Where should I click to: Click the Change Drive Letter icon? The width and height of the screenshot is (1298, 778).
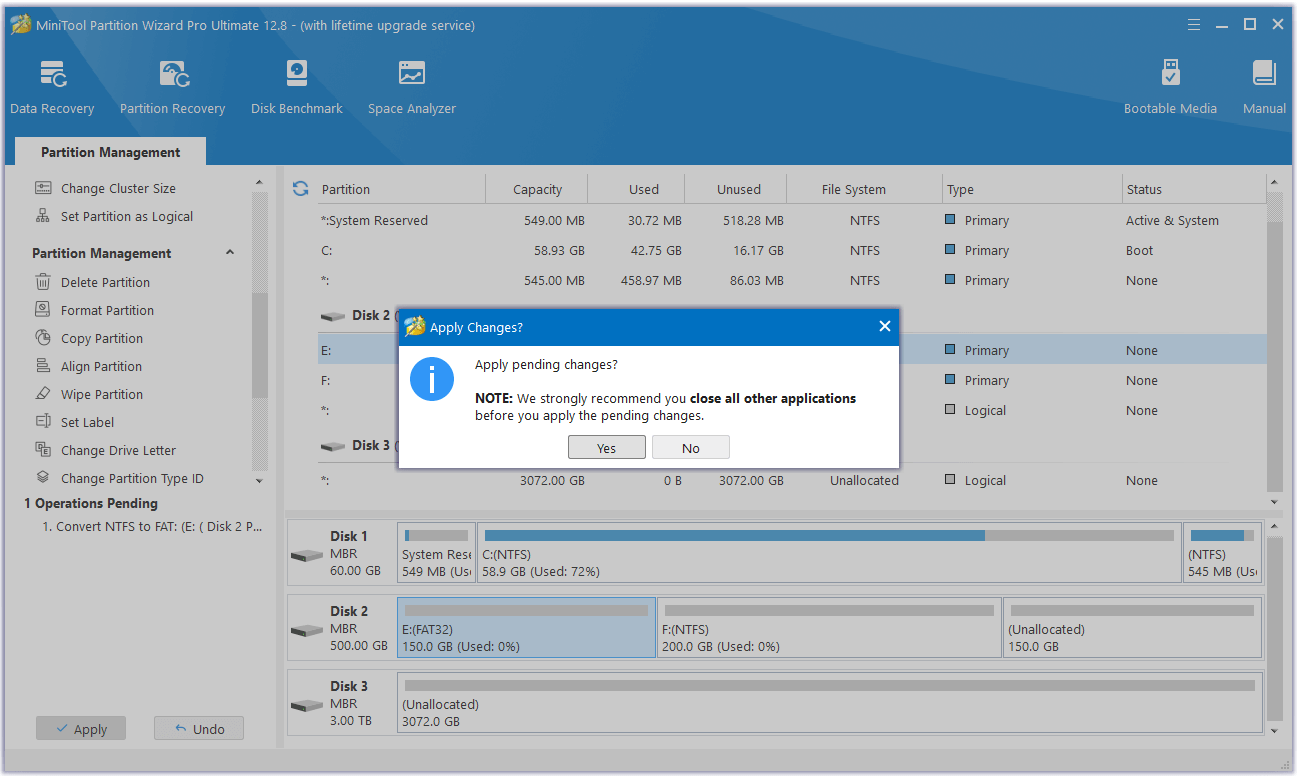point(43,450)
